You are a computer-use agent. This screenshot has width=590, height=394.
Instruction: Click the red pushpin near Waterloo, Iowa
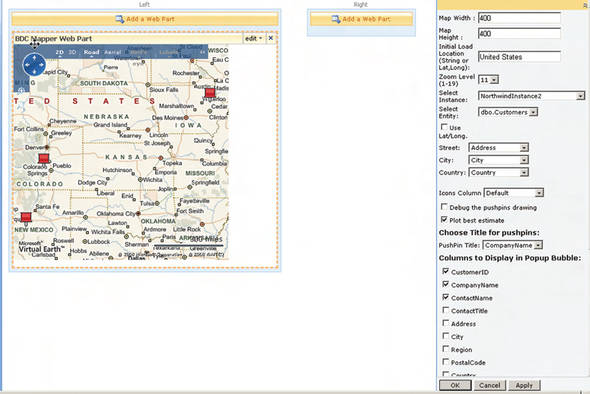(x=210, y=93)
